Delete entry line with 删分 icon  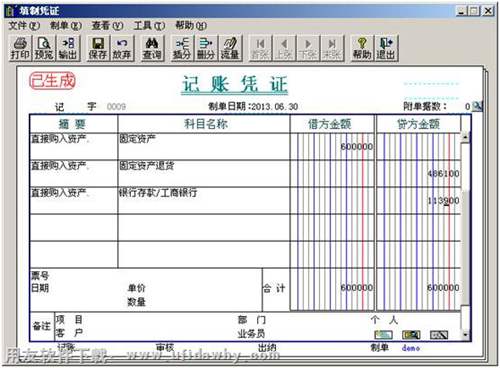pyautogui.click(x=206, y=48)
